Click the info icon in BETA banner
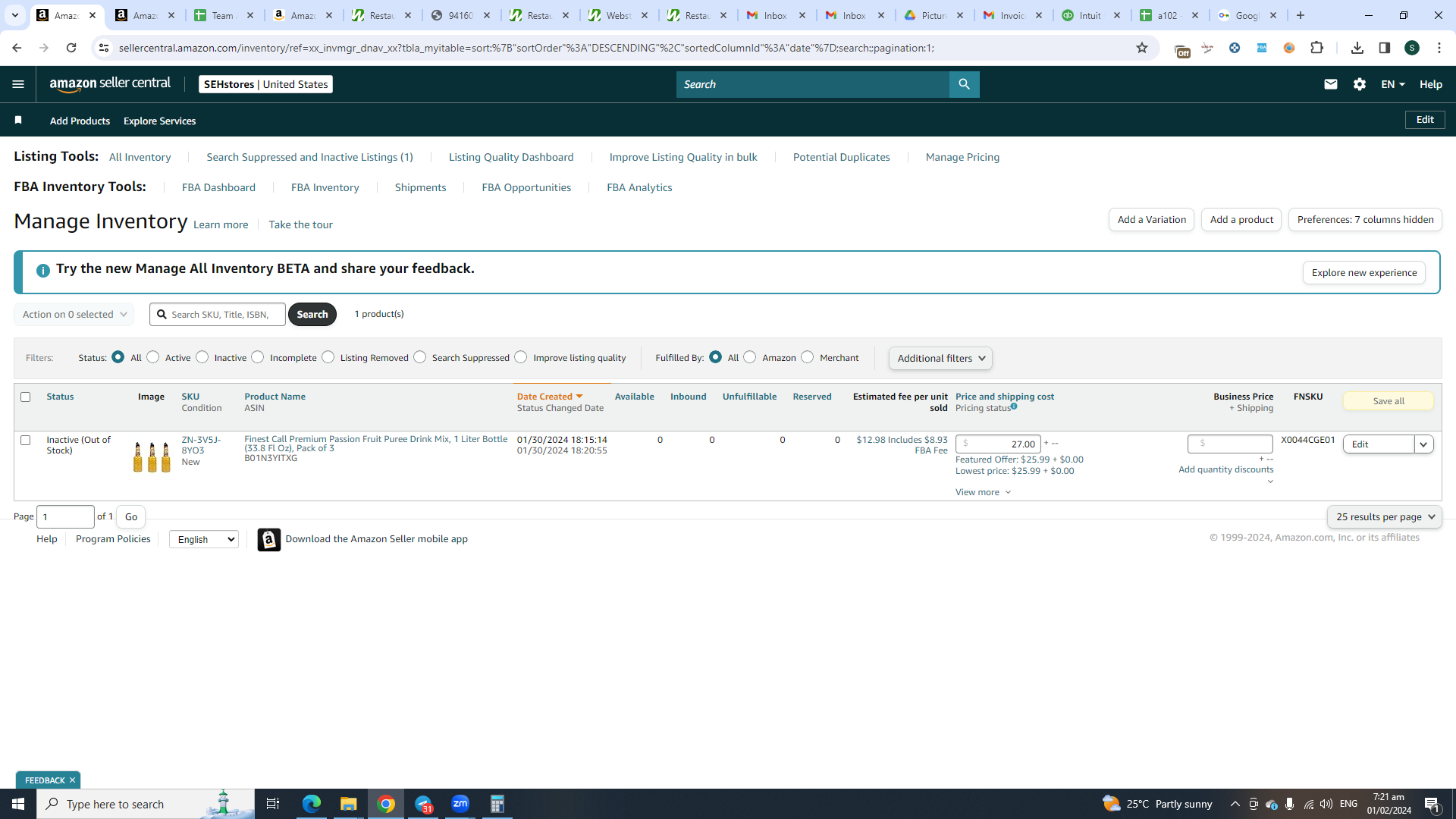Viewport: 1456px width, 819px height. (x=43, y=271)
